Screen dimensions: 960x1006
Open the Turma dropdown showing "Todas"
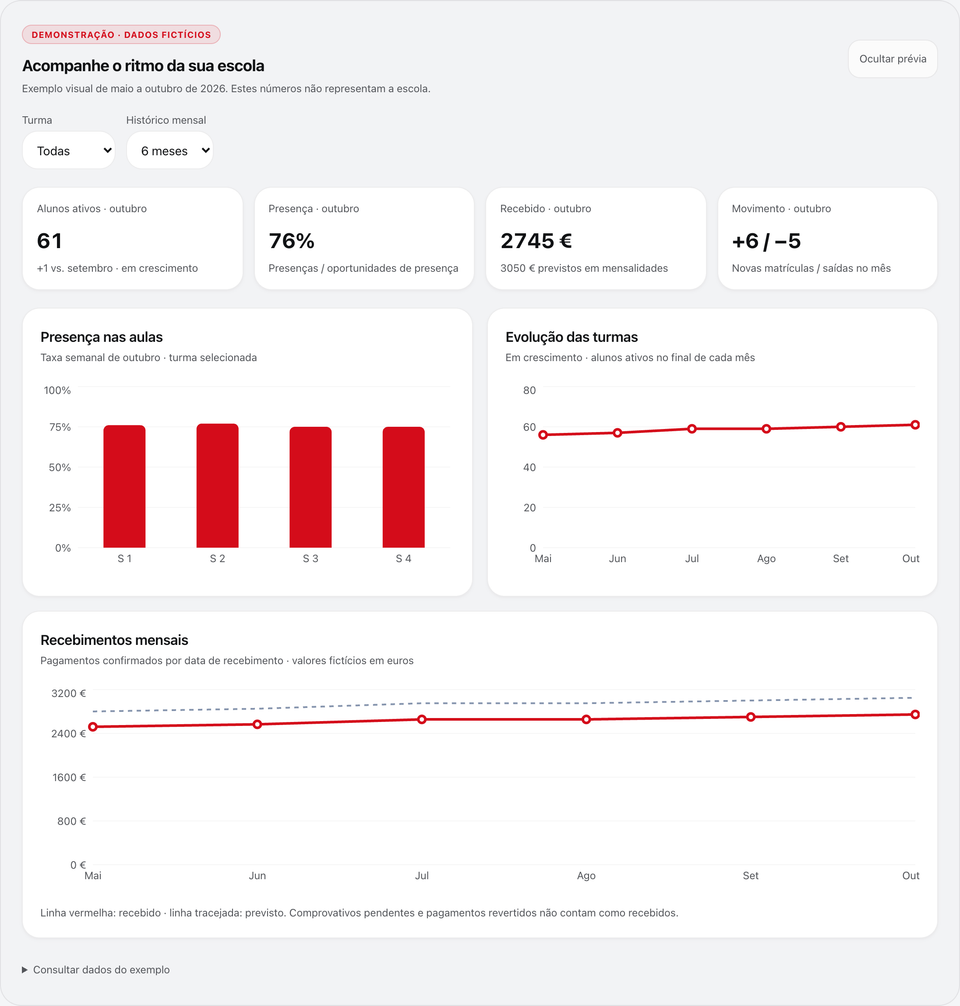click(69, 151)
